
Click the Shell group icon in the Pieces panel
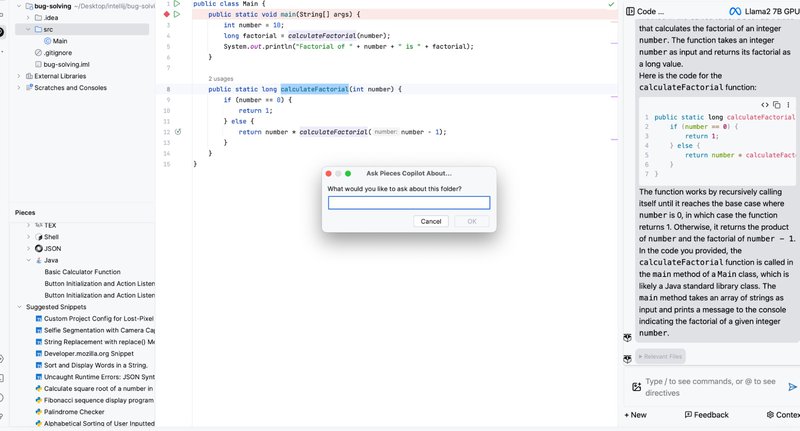click(x=39, y=237)
